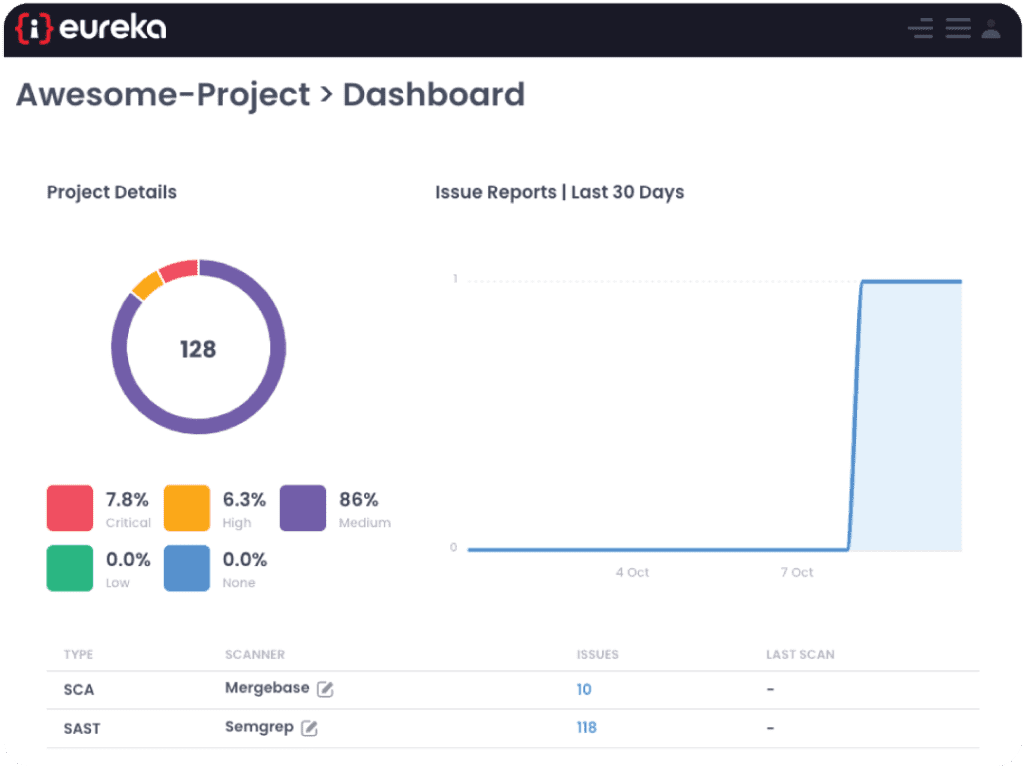Screen dimensions: 1024x770
Task: Toggle the None blue legend swatch
Action: point(187,568)
